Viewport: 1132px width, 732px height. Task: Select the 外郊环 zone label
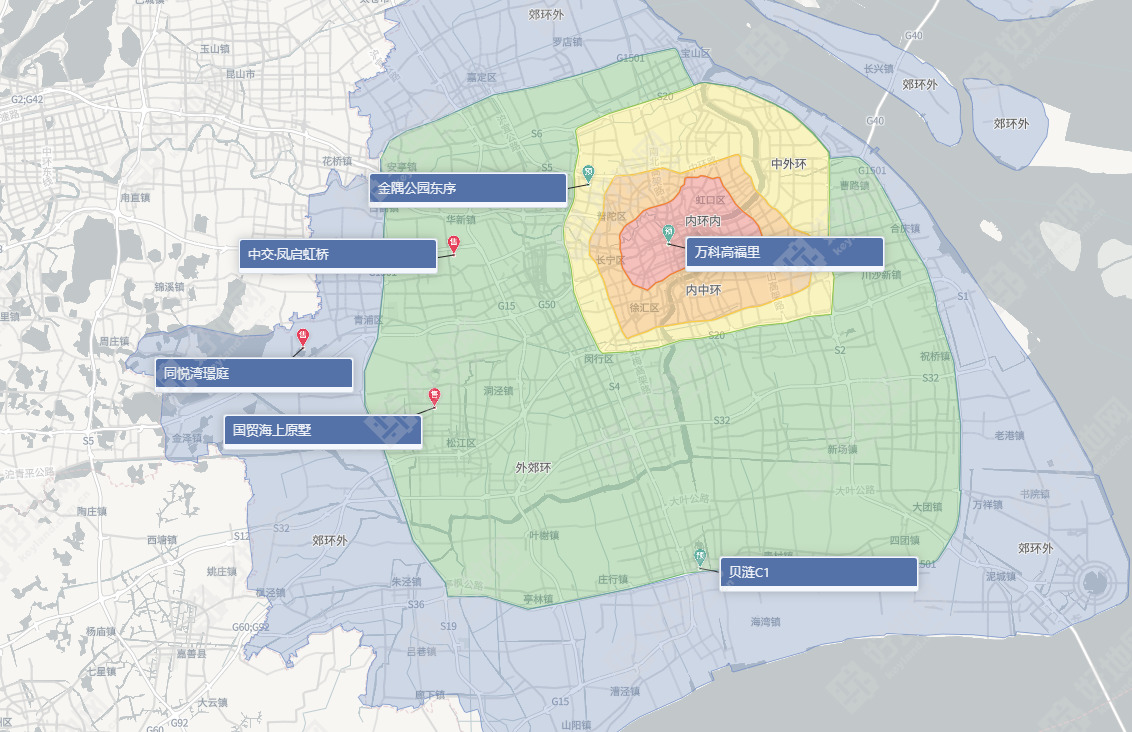(533, 468)
